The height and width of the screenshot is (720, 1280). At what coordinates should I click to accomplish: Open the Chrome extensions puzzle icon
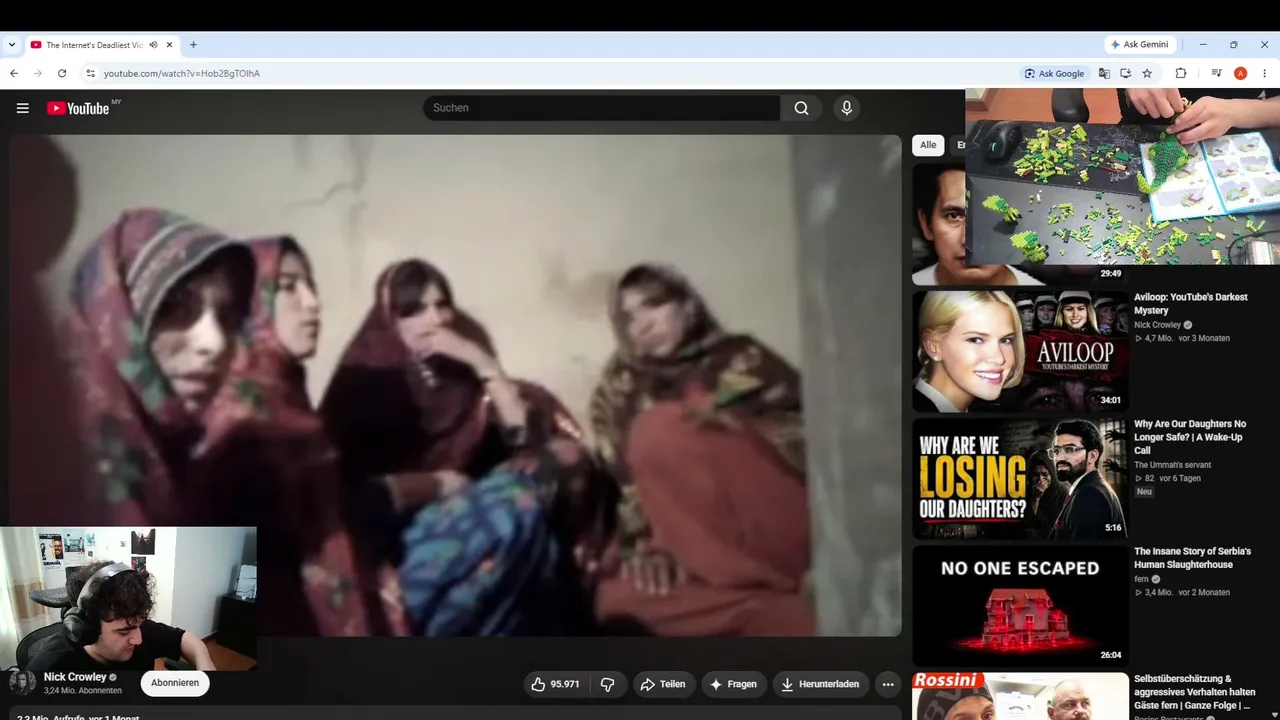point(1181,73)
